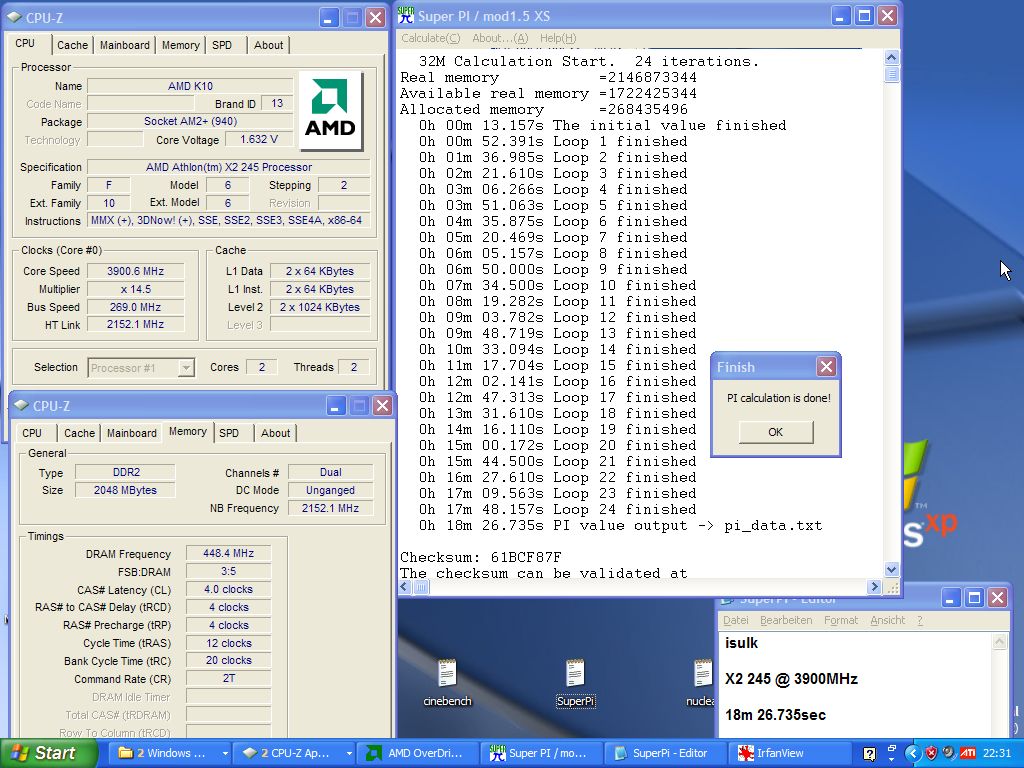1024x768 pixels.
Task: Click the Loop 24 finished line
Action: pyautogui.click(x=557, y=509)
